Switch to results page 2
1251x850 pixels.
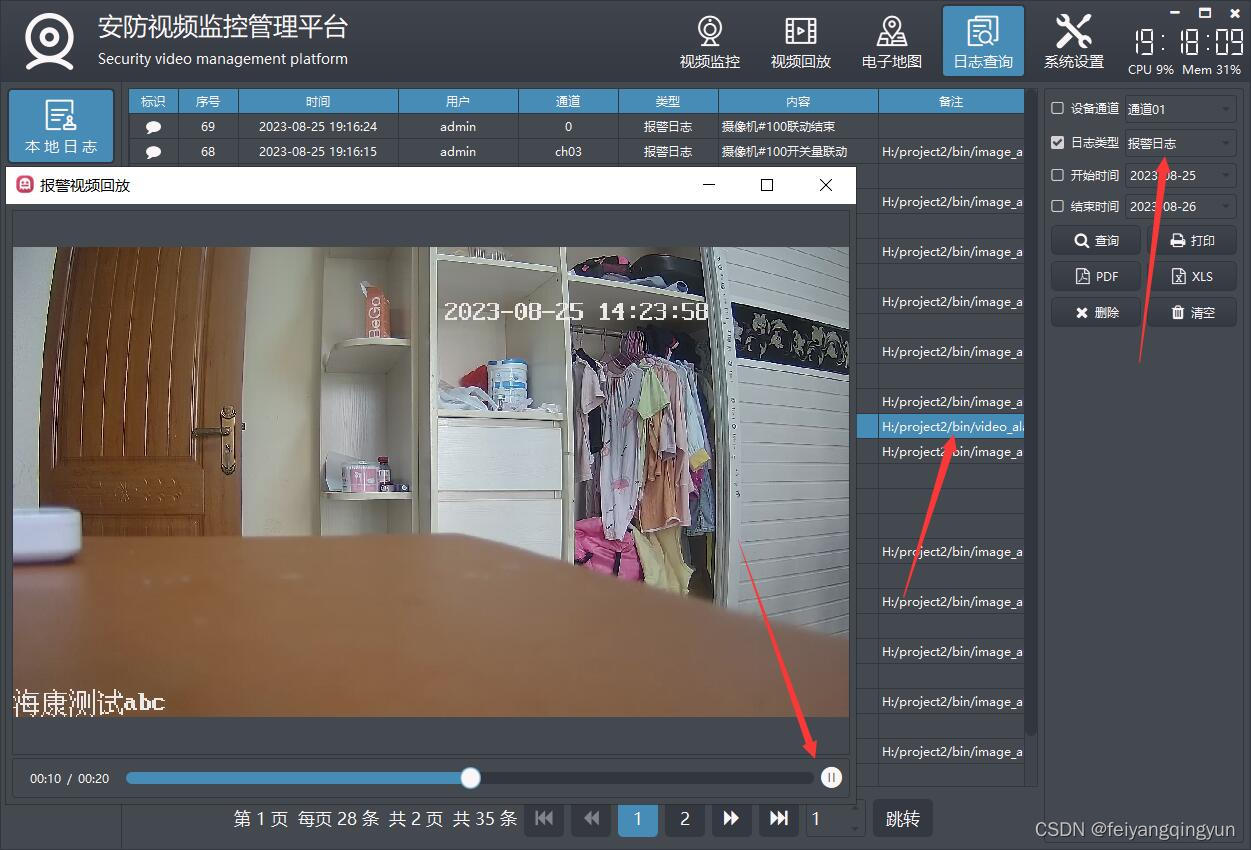tap(684, 818)
